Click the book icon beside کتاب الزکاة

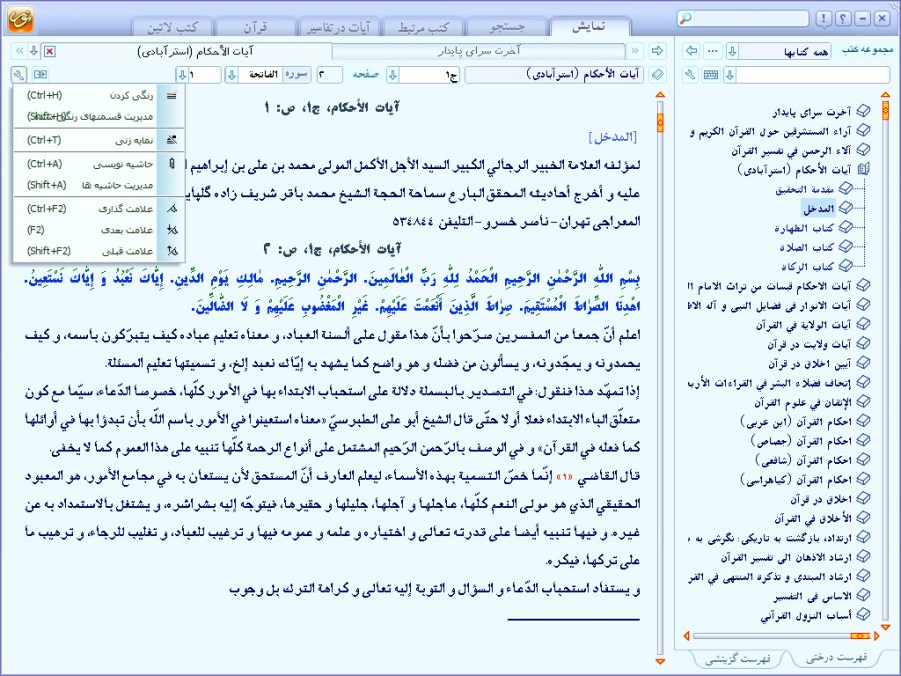pyautogui.click(x=845, y=266)
